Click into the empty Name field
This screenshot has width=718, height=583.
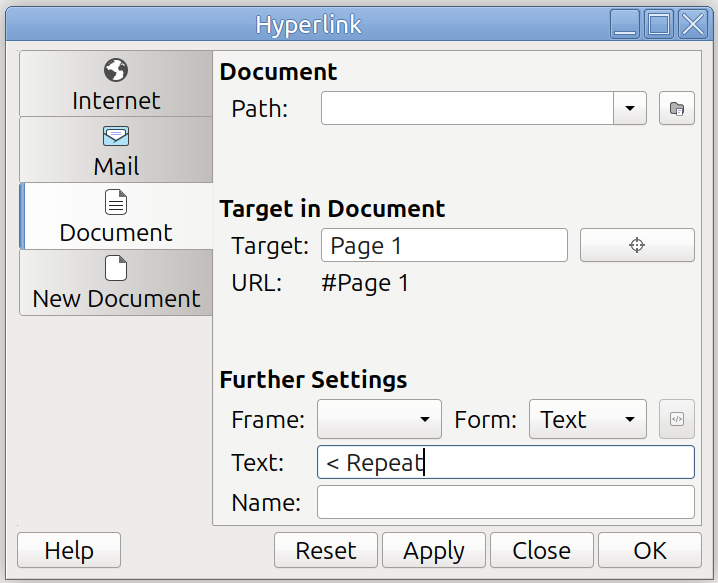pos(505,502)
